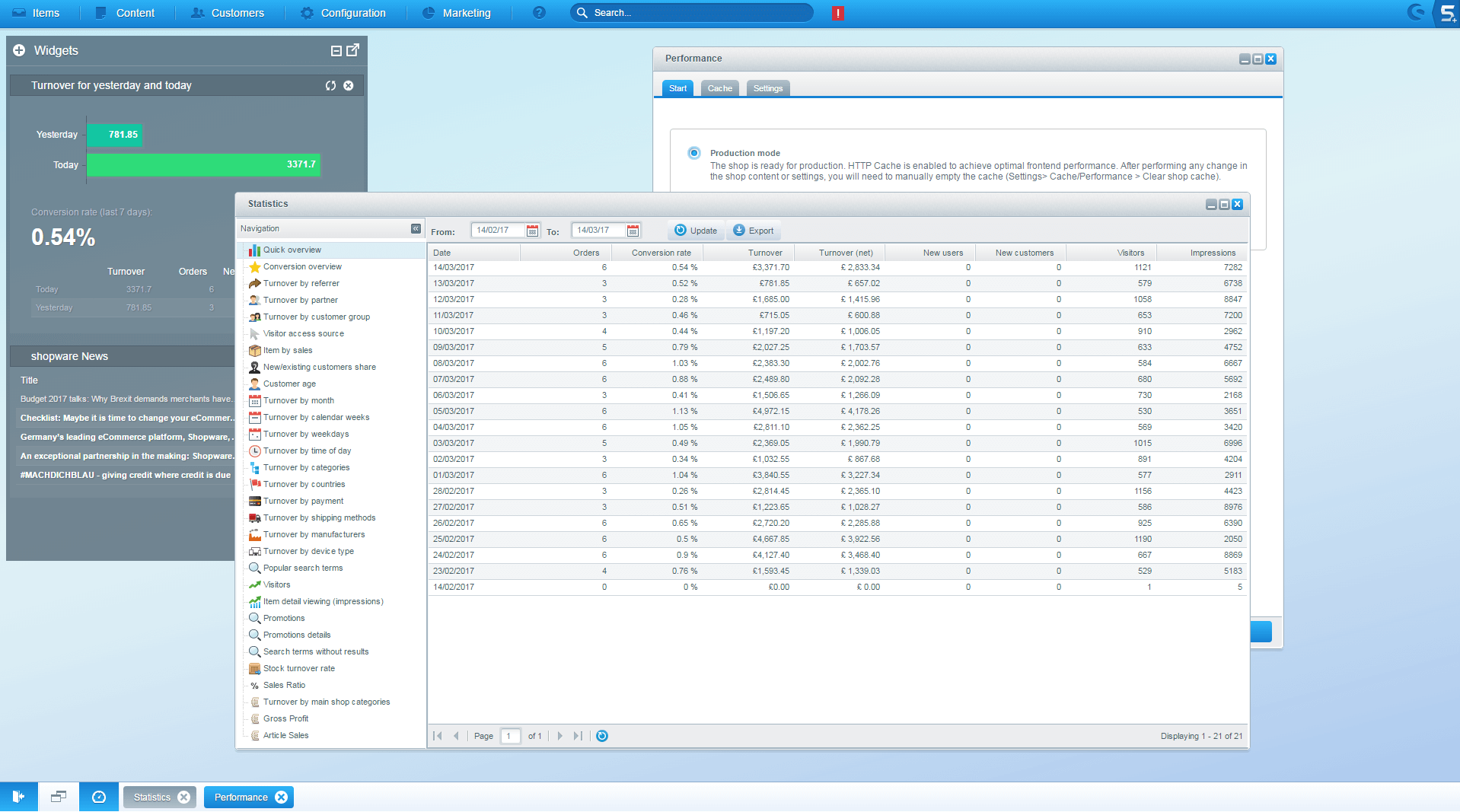1460x812 pixels.
Task: Minimize the Widgets panel
Action: (336, 51)
